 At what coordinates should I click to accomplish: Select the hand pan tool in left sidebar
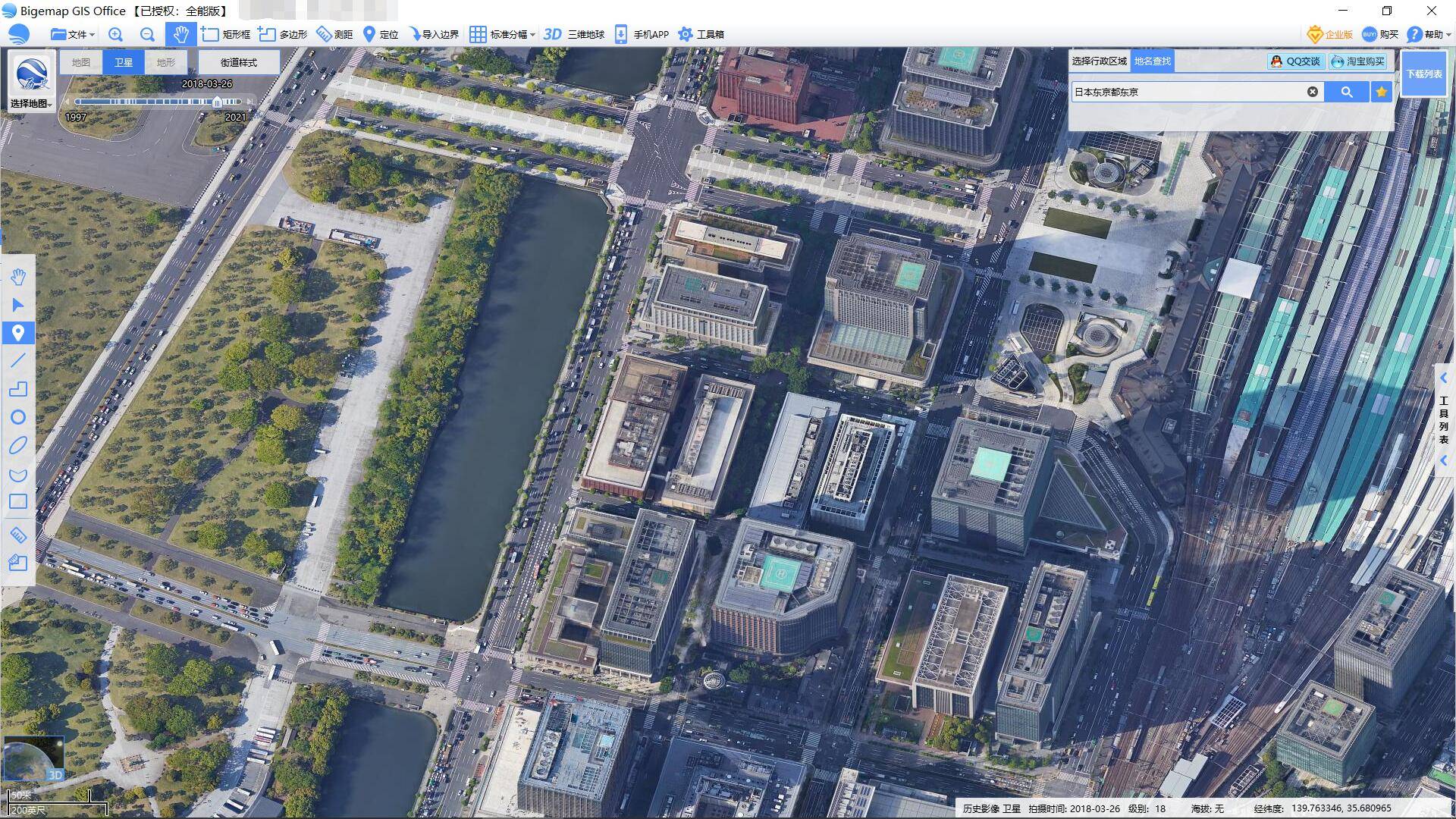[18, 277]
